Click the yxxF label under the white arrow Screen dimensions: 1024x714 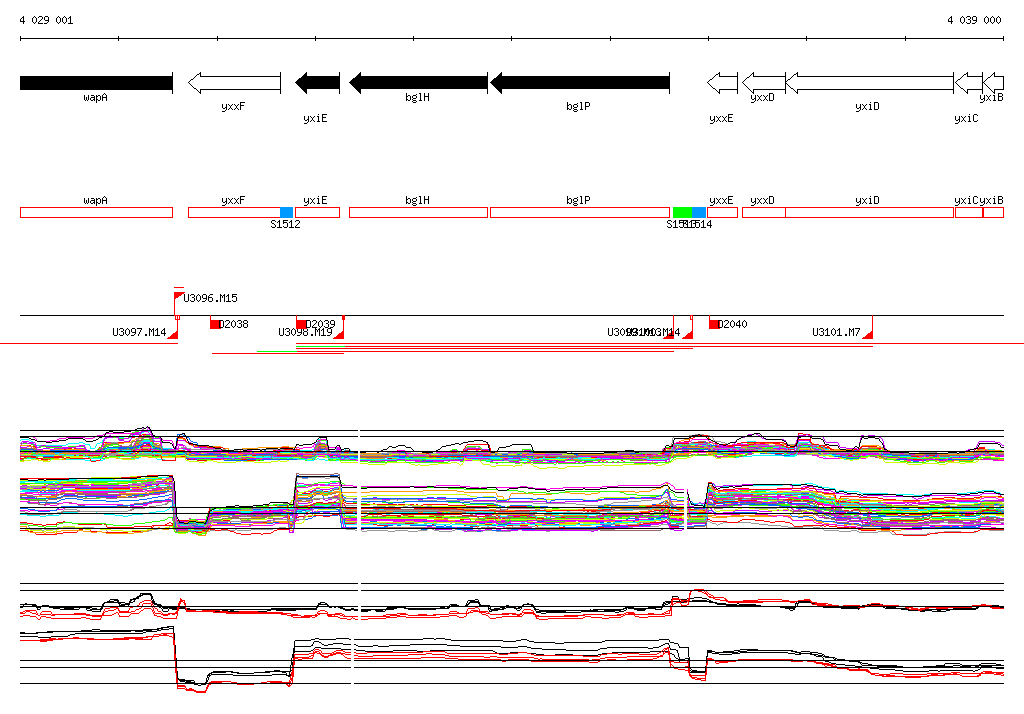(233, 106)
